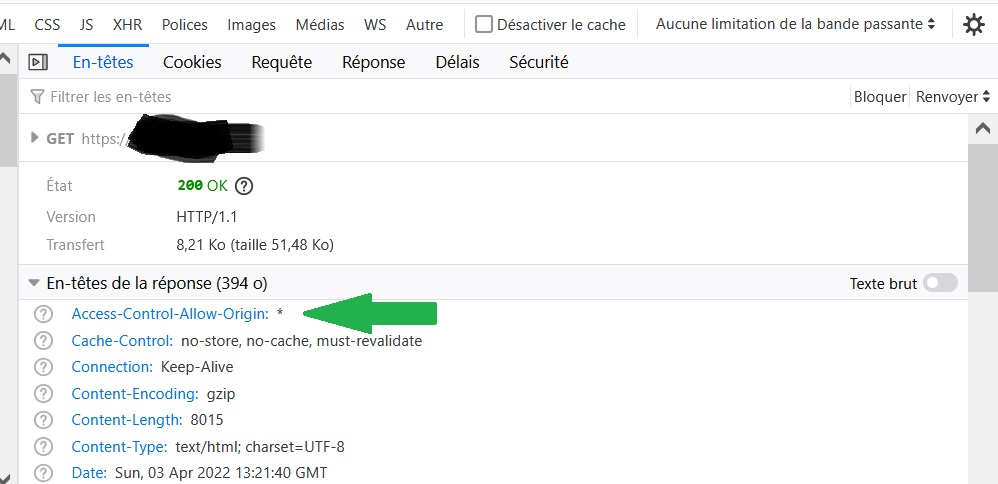Click the Connection header name

point(112,367)
